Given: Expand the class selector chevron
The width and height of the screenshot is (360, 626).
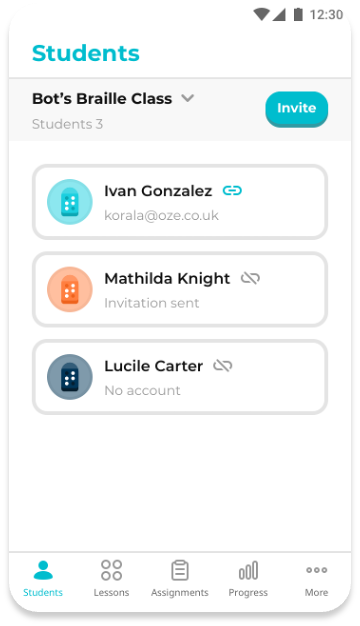Looking at the screenshot, I should [188, 98].
